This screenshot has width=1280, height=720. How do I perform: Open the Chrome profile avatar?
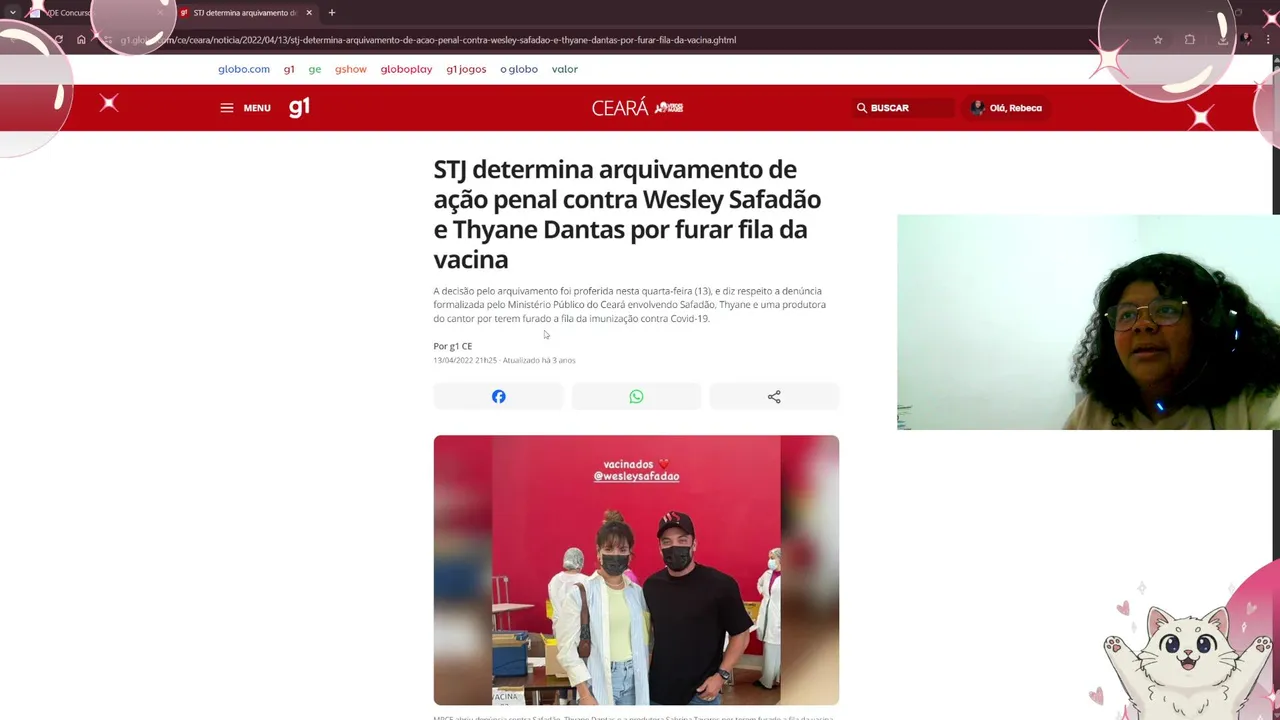(x=1246, y=40)
